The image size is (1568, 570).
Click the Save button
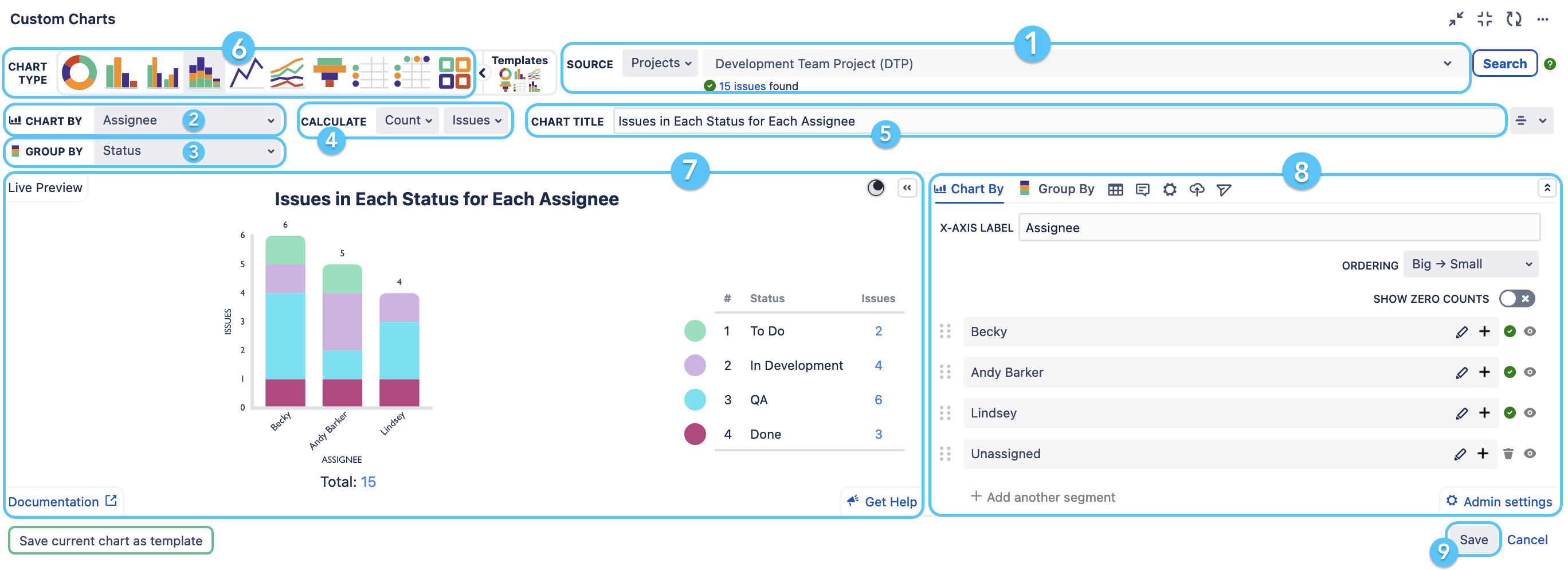(1473, 540)
